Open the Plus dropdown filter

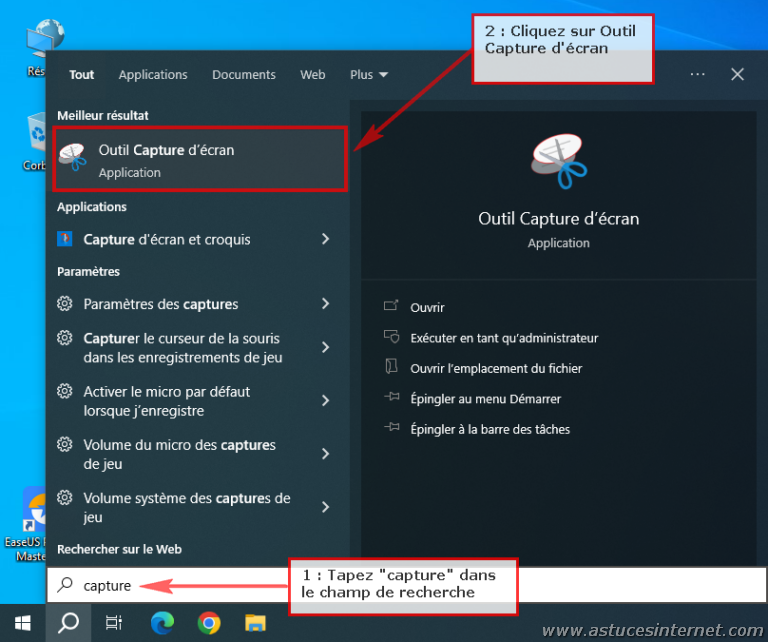pos(368,75)
